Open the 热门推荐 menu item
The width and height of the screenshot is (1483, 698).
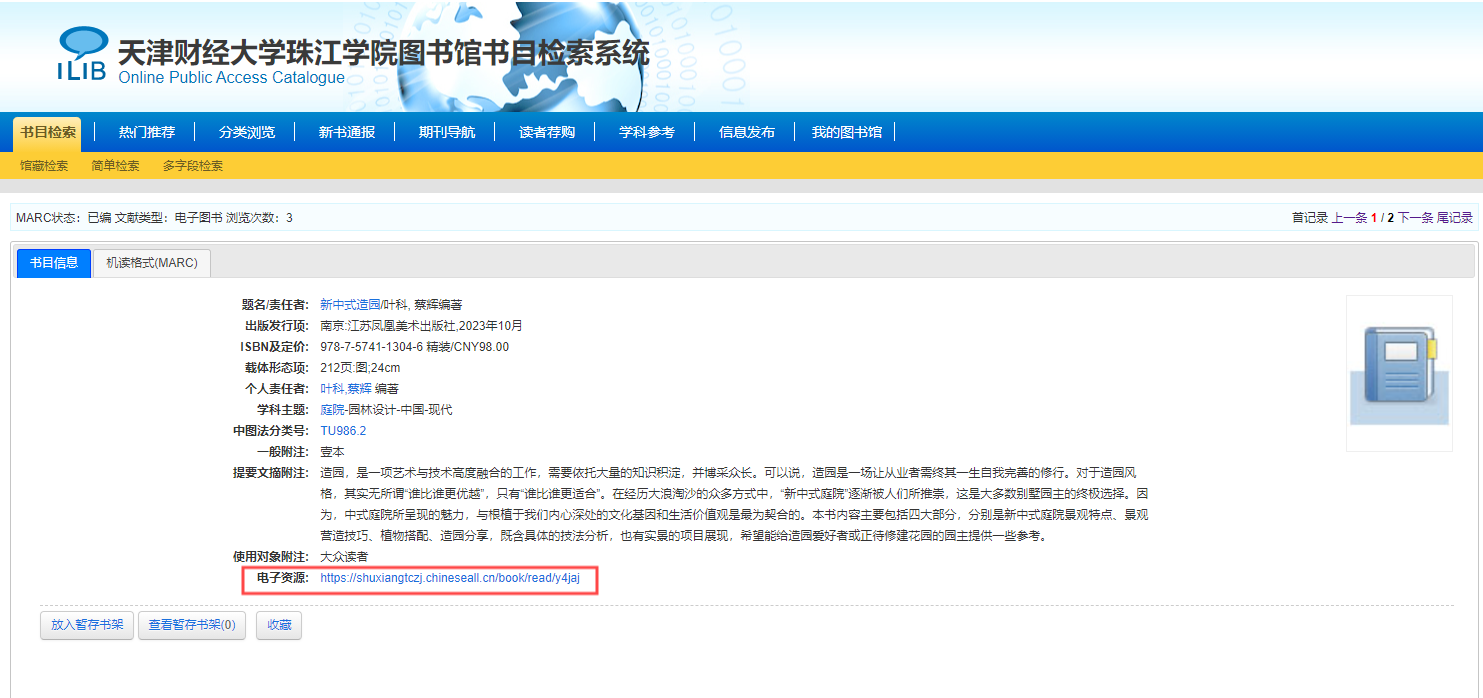click(147, 132)
